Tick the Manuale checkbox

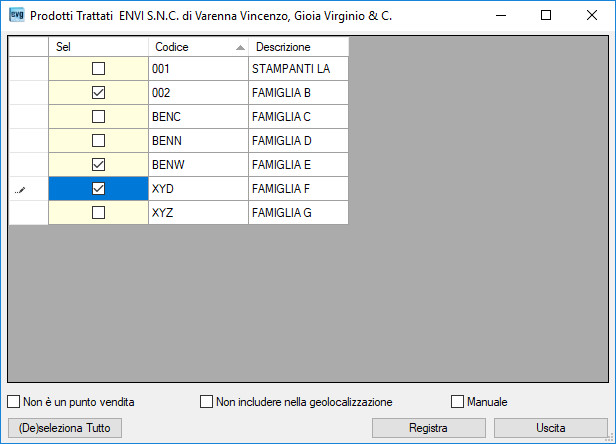[x=457, y=402]
